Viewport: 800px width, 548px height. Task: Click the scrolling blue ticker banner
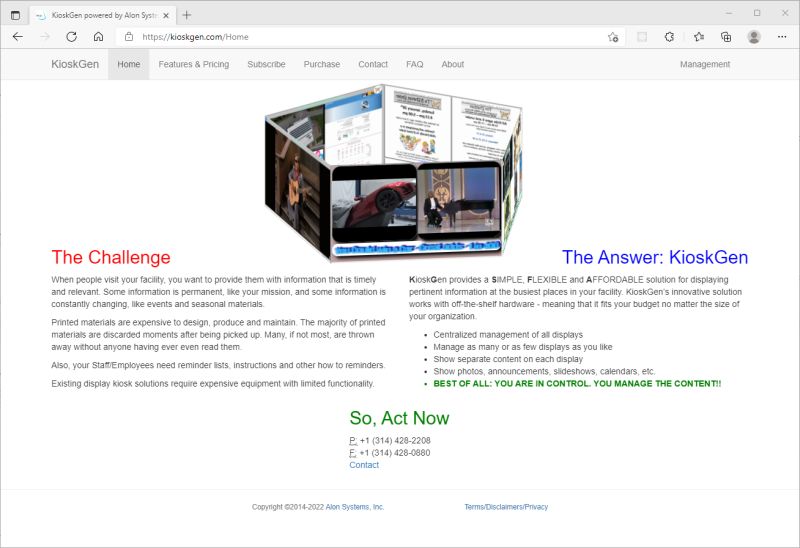tap(417, 248)
